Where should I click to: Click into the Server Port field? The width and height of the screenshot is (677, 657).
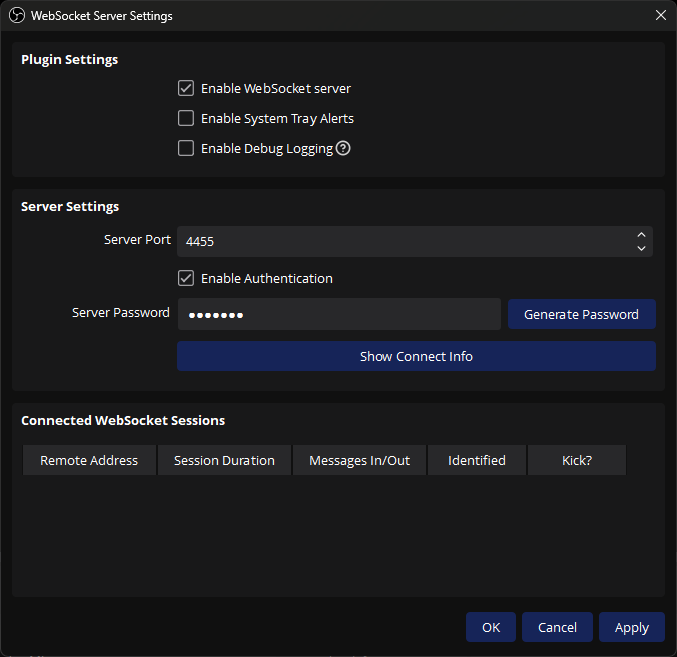point(400,241)
